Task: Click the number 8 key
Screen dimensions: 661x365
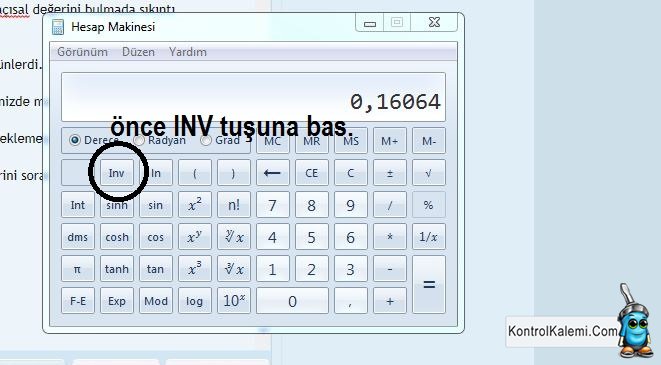Action: (312, 205)
